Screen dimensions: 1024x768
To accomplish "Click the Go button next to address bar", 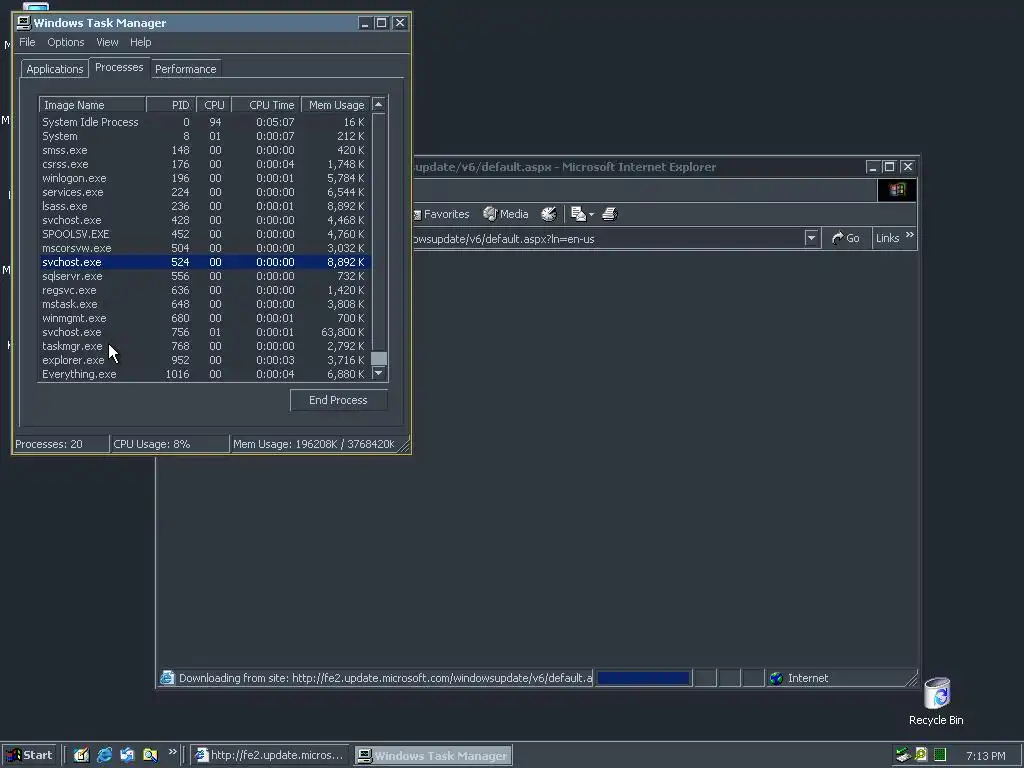I will coord(846,238).
